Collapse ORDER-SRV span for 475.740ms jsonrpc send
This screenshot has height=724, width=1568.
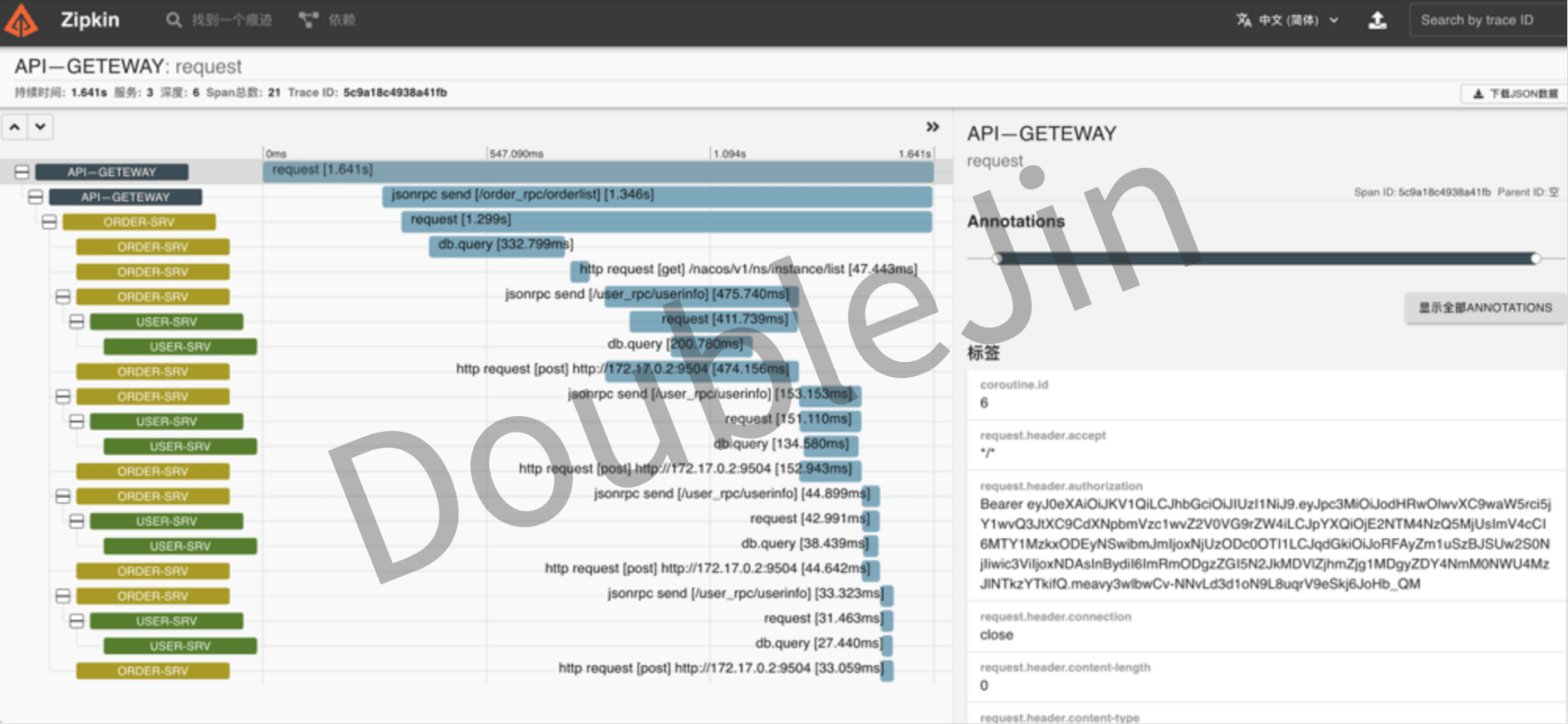coord(63,297)
